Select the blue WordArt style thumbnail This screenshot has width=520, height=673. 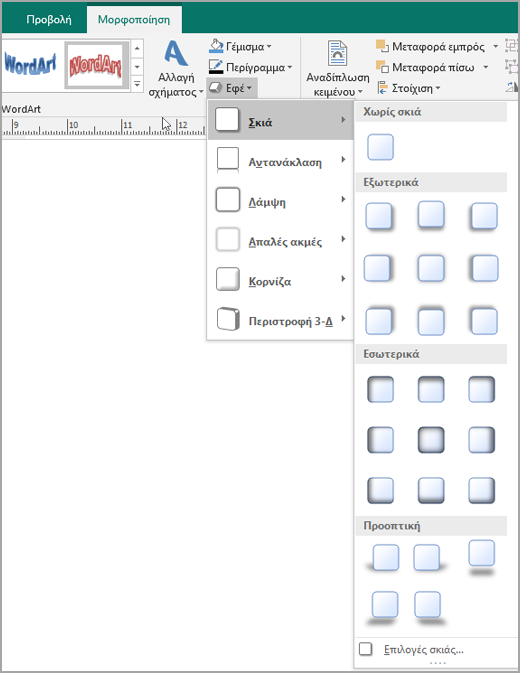(x=30, y=65)
